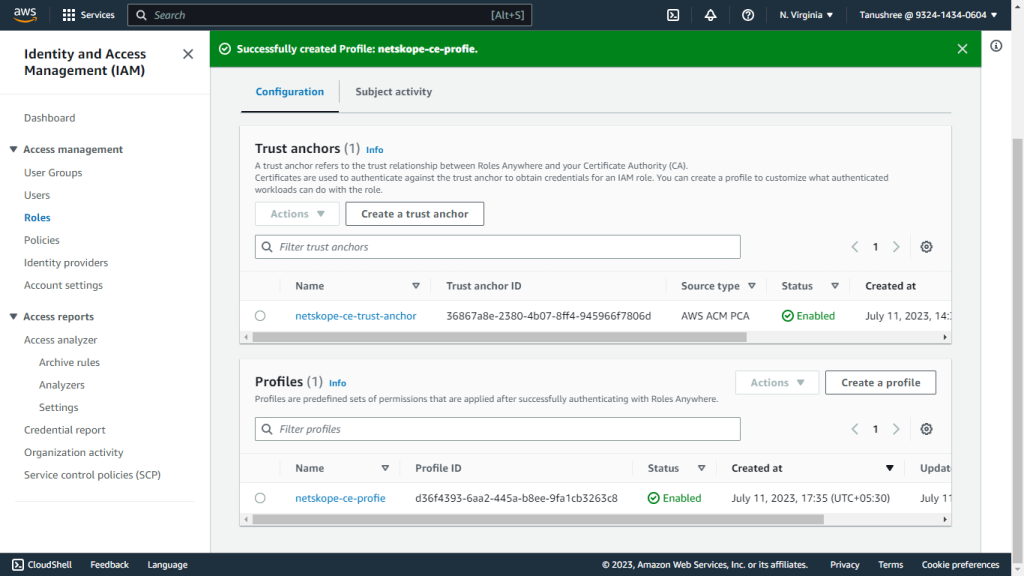
Task: Open Trust anchors Info link
Action: (374, 150)
